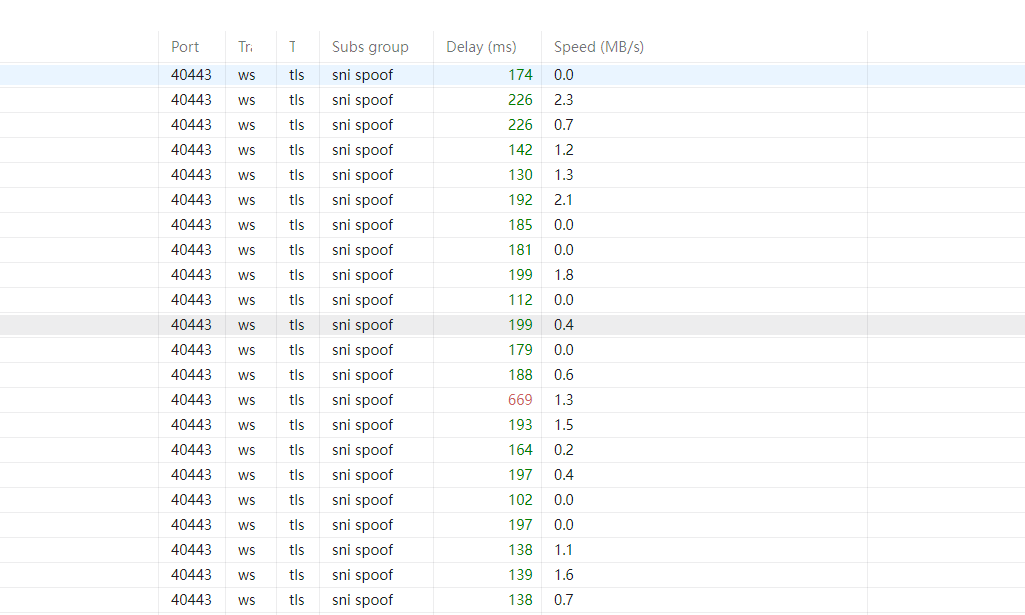The height and width of the screenshot is (615, 1025).
Task: Select the speed value 2.1
Action: click(x=563, y=200)
